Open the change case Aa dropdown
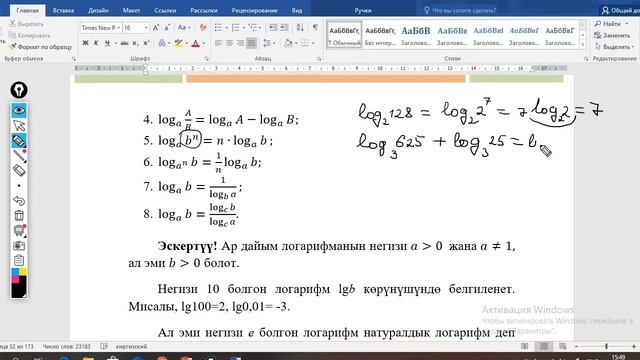Viewport: 640px width, 360px height. point(184,28)
